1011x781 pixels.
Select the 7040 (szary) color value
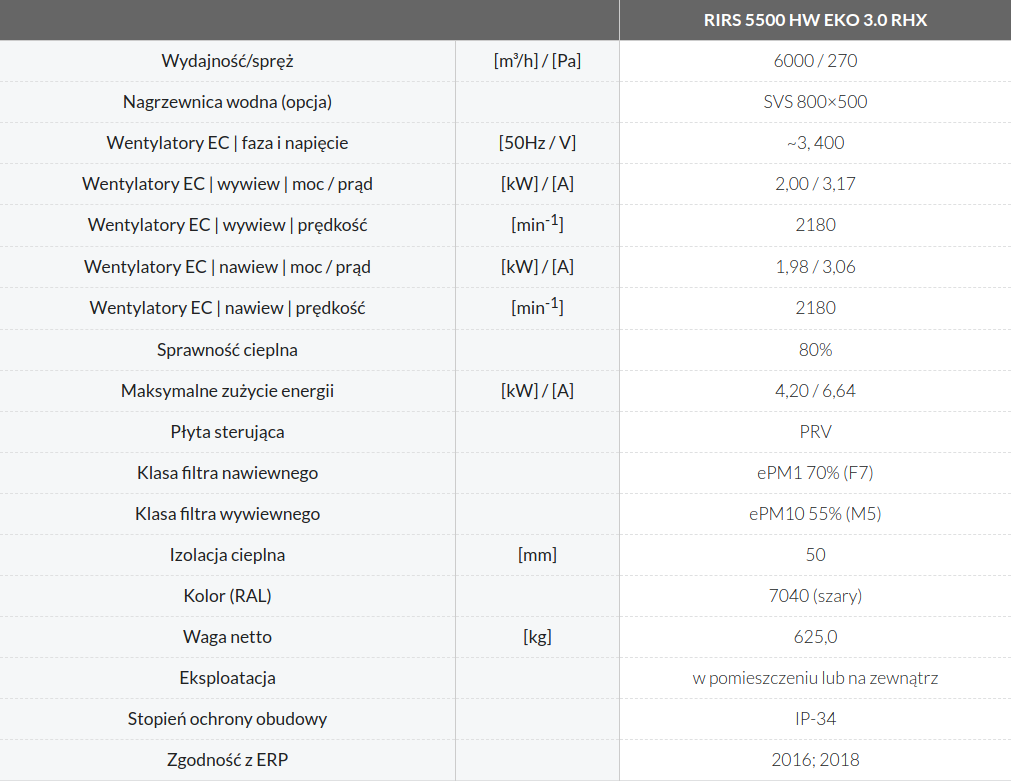[x=815, y=596]
